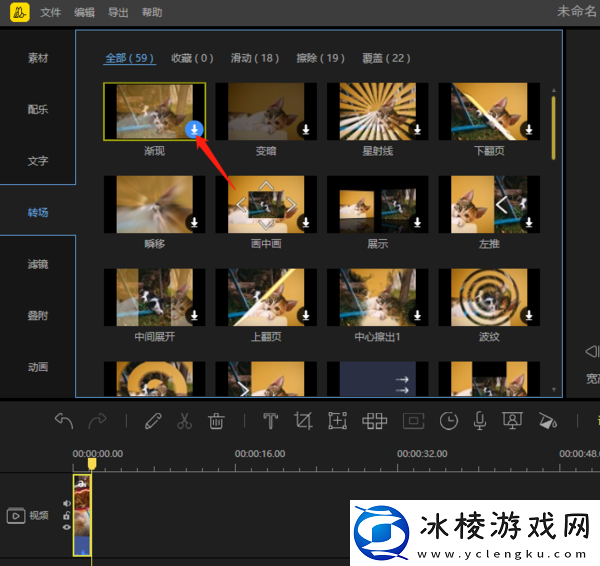600x566 pixels.
Task: Switch to the 叠附 sidebar tab
Action: tap(38, 316)
